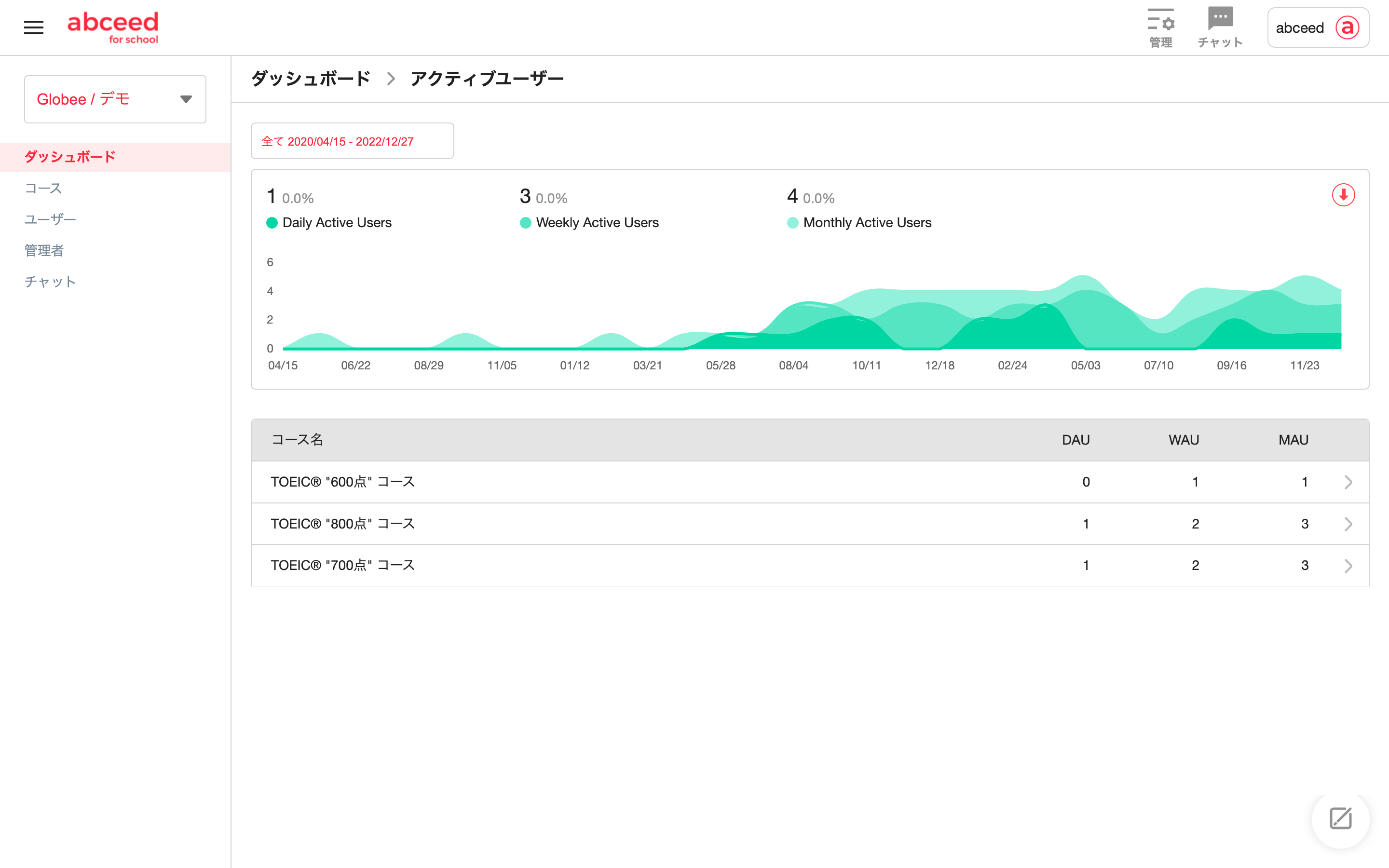Click the abceed account avatar icon

(1347, 27)
